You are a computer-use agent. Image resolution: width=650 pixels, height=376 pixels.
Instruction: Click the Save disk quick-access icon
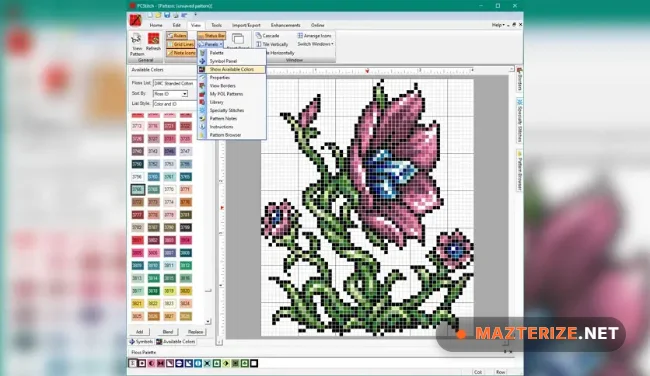click(167, 15)
